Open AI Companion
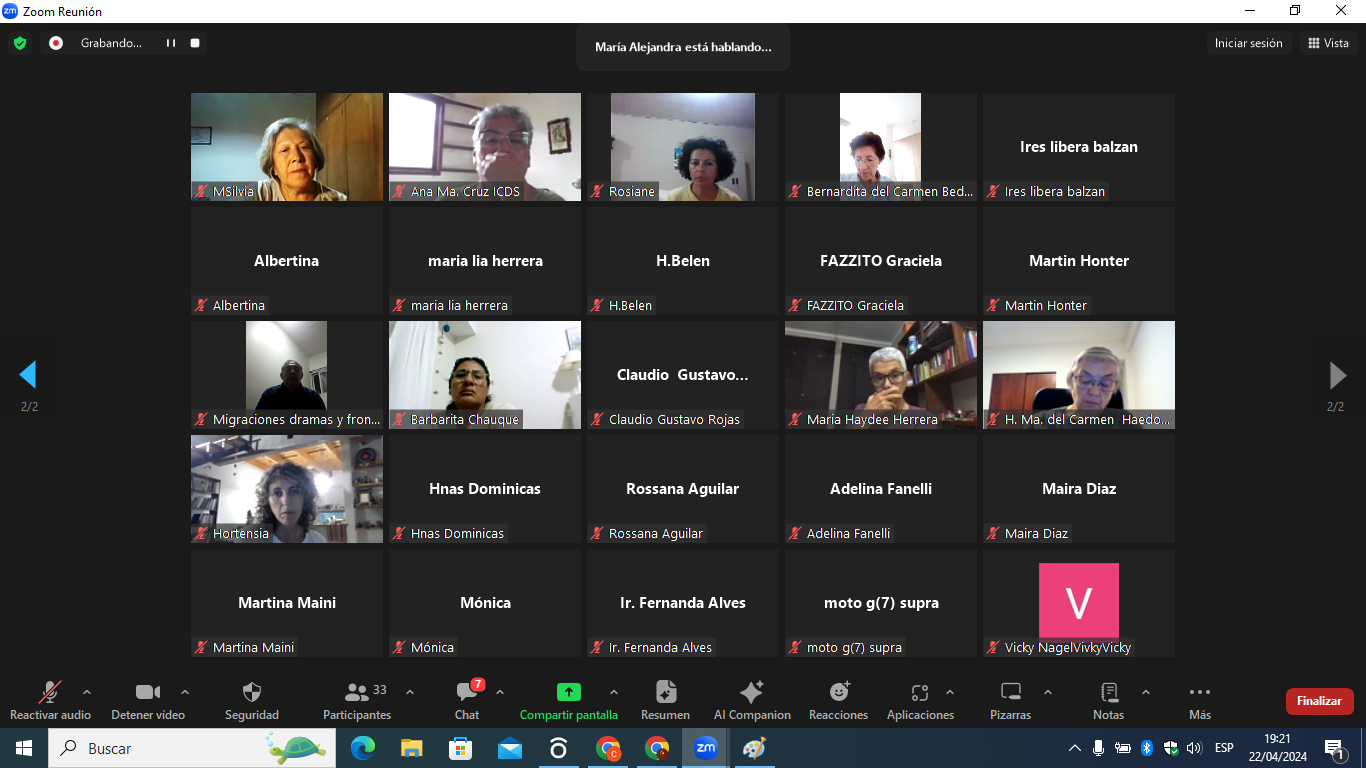 pos(752,701)
